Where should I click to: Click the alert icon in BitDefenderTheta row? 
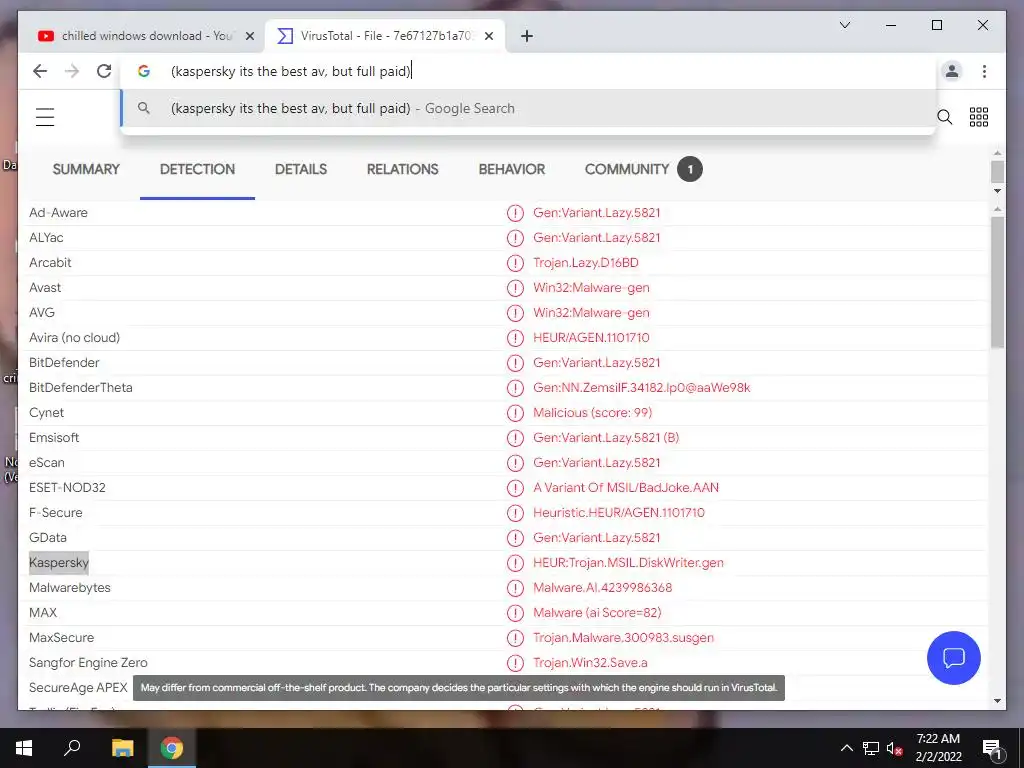(515, 388)
